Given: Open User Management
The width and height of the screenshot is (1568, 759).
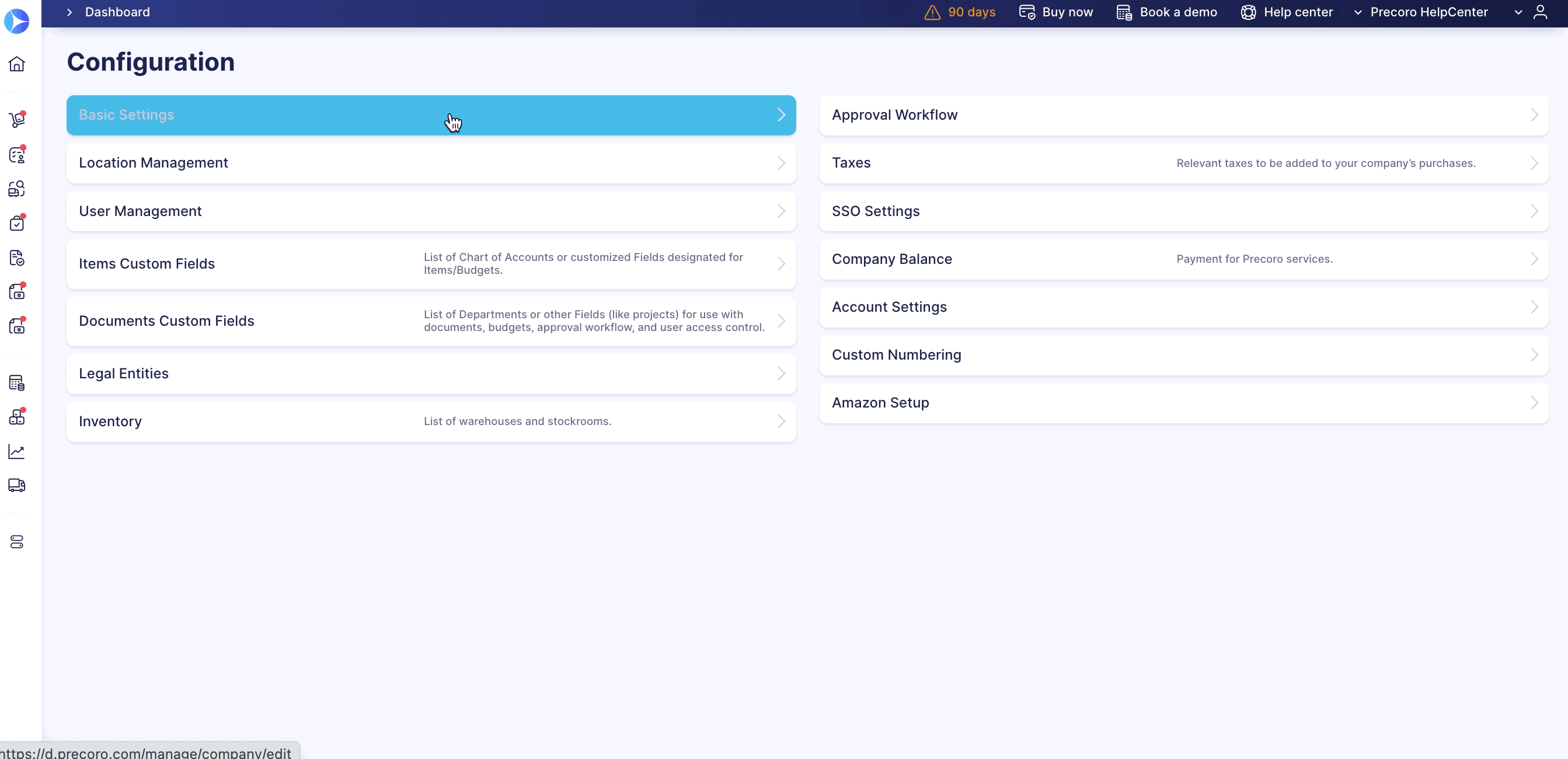Looking at the screenshot, I should (x=431, y=211).
